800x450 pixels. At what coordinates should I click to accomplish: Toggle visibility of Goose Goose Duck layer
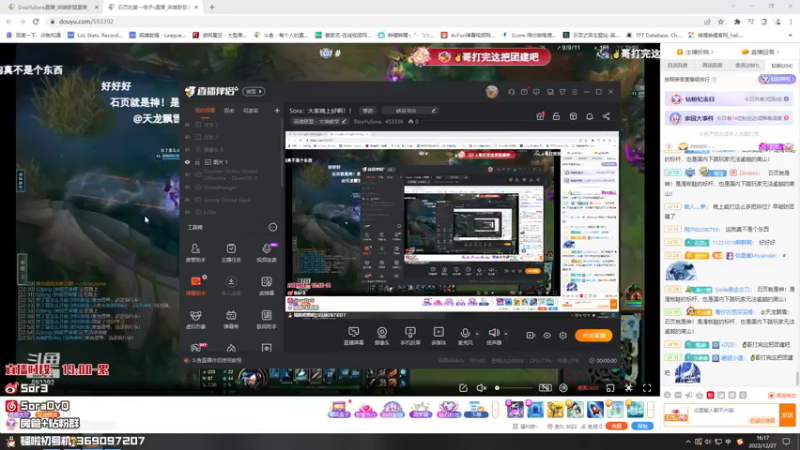tap(187, 200)
